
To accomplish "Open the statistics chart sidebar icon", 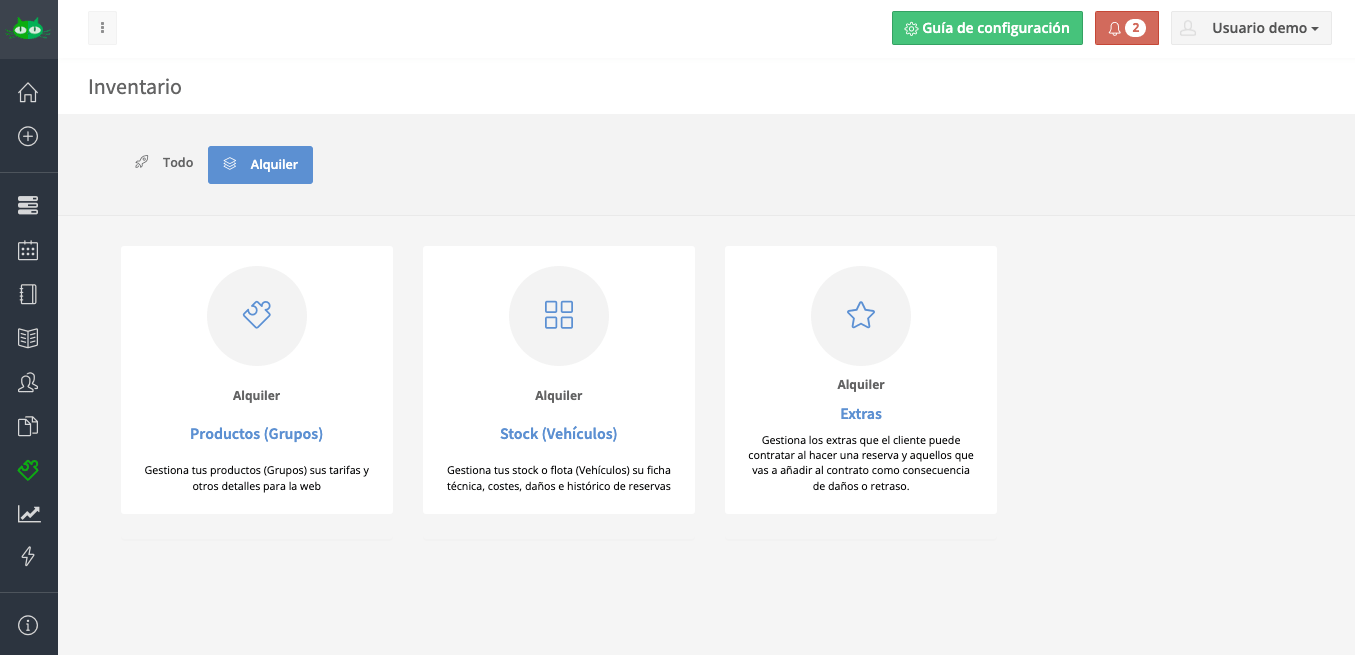I will pyautogui.click(x=28, y=513).
